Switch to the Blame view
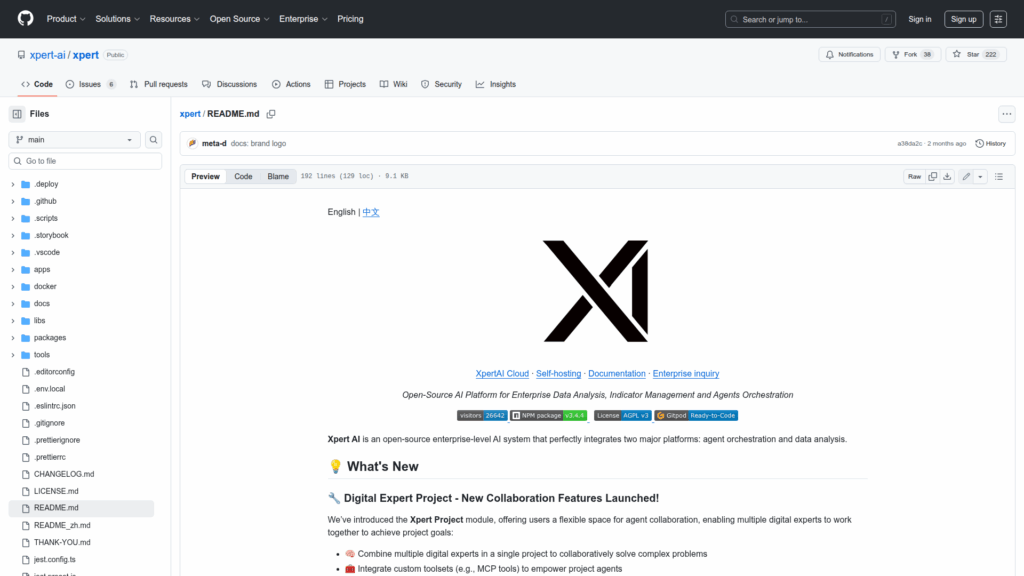The width and height of the screenshot is (1024, 576). pyautogui.click(x=278, y=176)
